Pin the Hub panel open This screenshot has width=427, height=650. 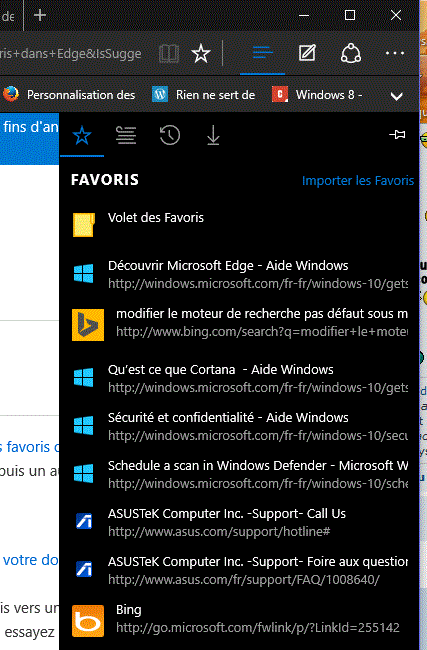click(x=397, y=134)
